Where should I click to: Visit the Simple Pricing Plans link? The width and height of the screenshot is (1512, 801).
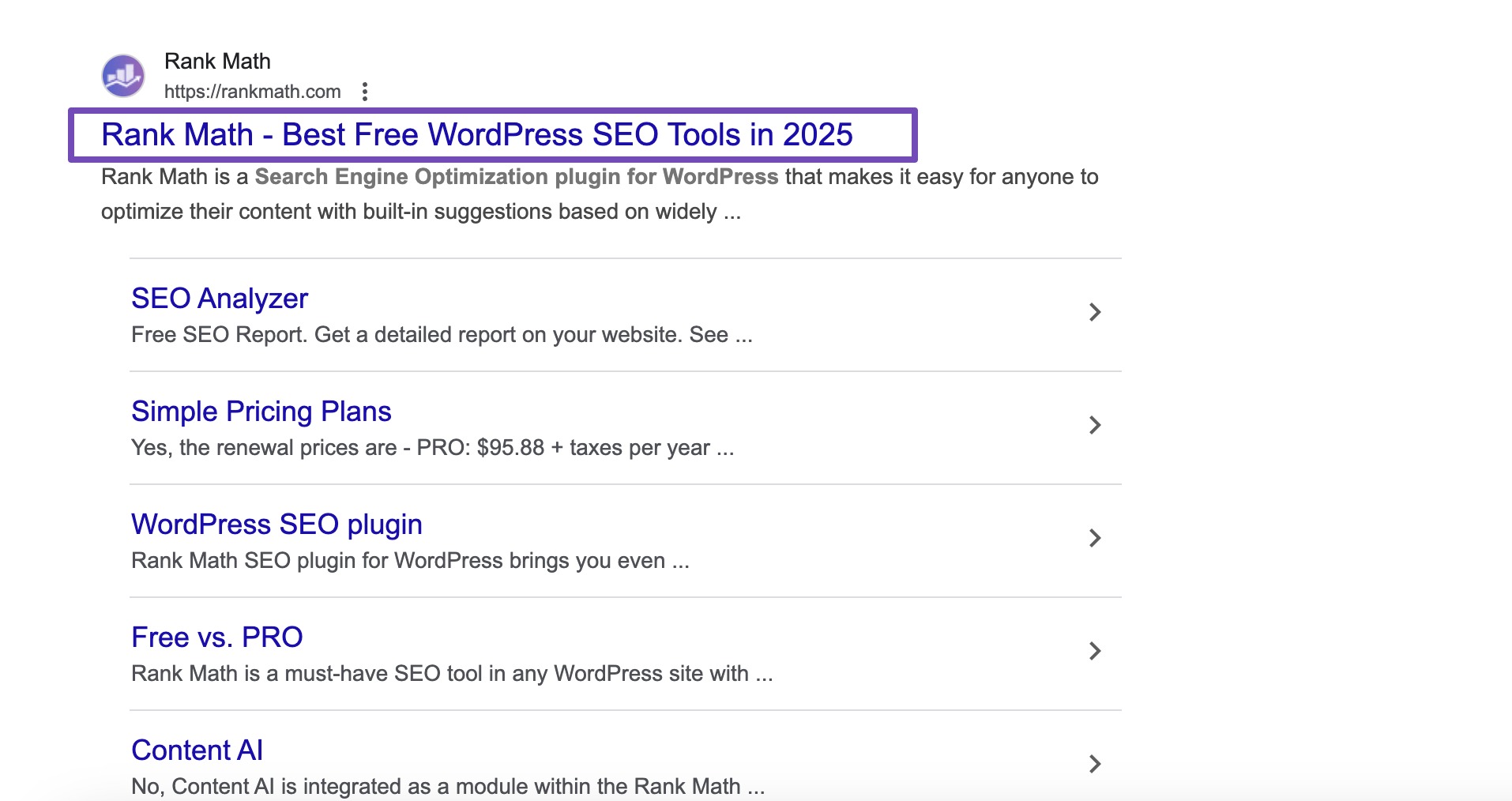click(x=261, y=412)
